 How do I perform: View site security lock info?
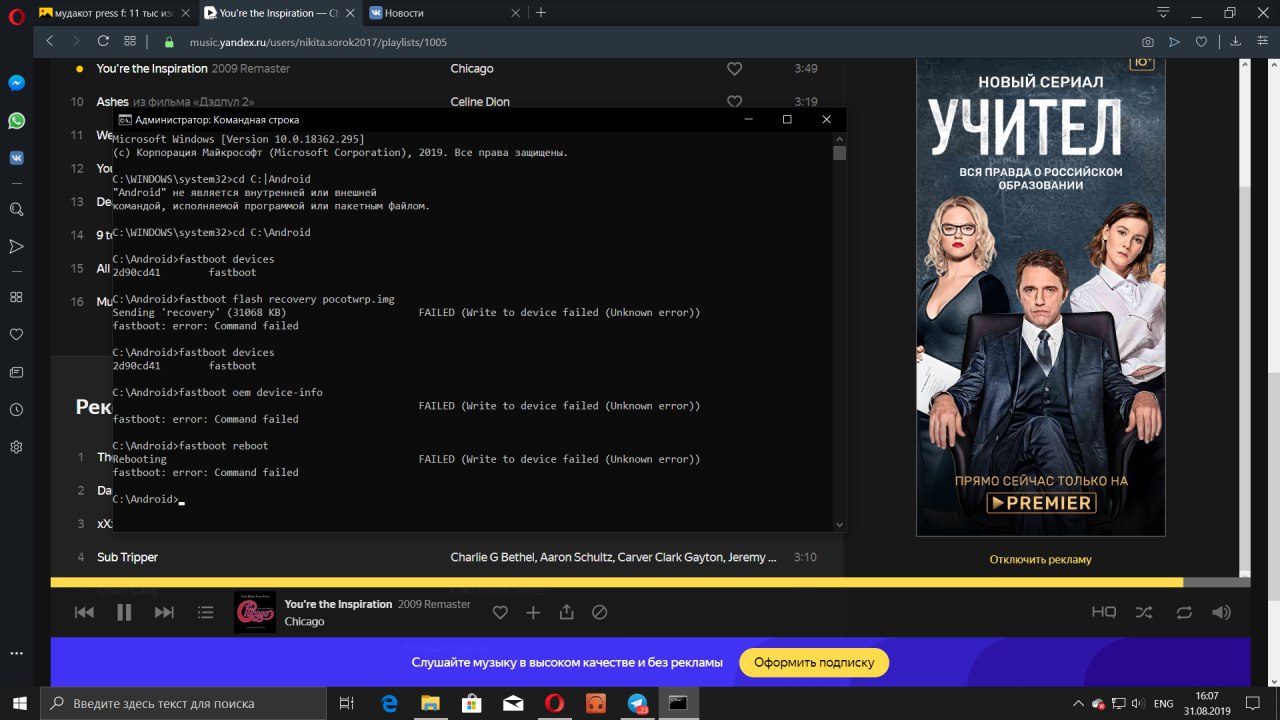[169, 42]
